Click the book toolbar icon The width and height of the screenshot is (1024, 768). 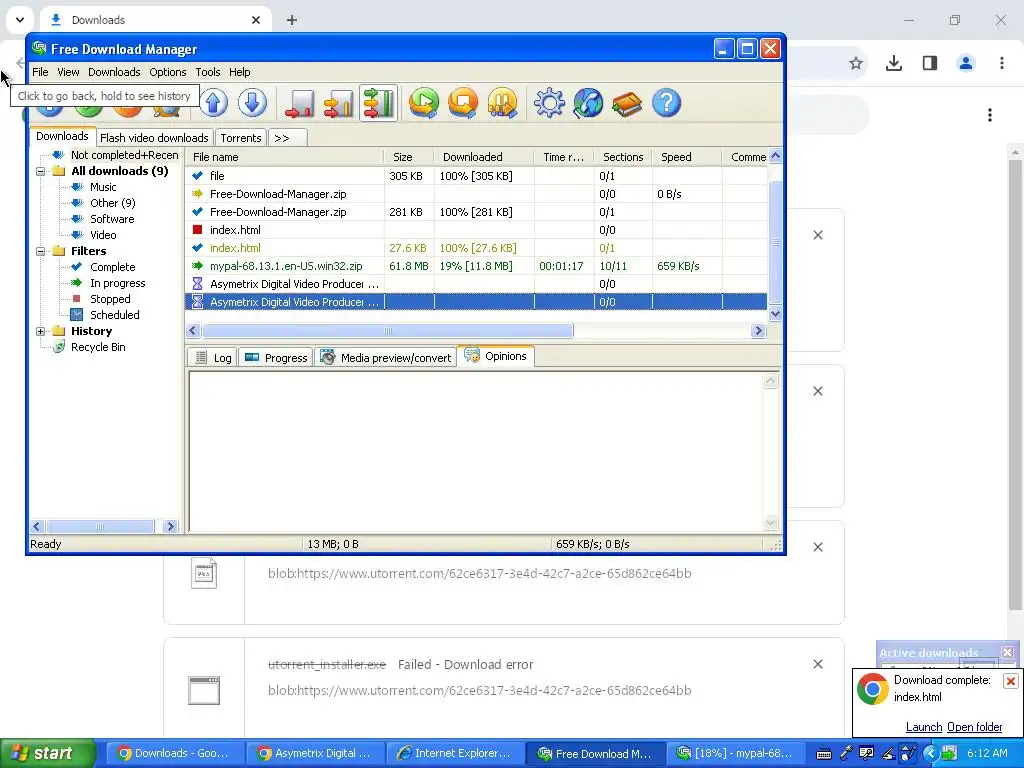click(627, 103)
